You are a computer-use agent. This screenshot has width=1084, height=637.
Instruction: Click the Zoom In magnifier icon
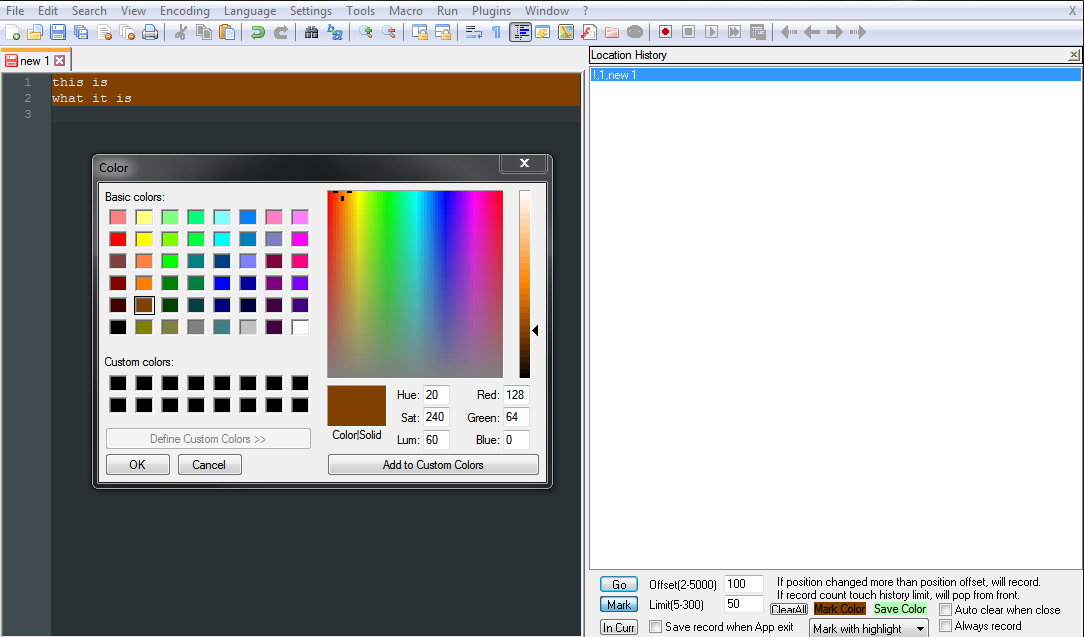tap(366, 32)
